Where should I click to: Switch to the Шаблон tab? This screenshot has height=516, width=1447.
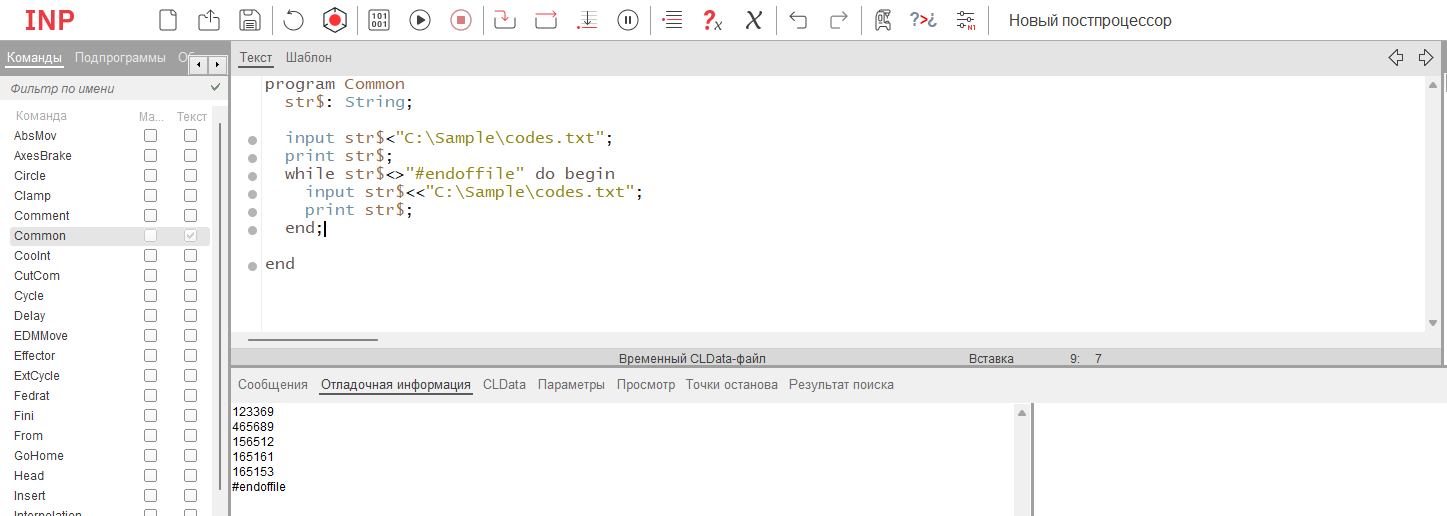[x=308, y=58]
